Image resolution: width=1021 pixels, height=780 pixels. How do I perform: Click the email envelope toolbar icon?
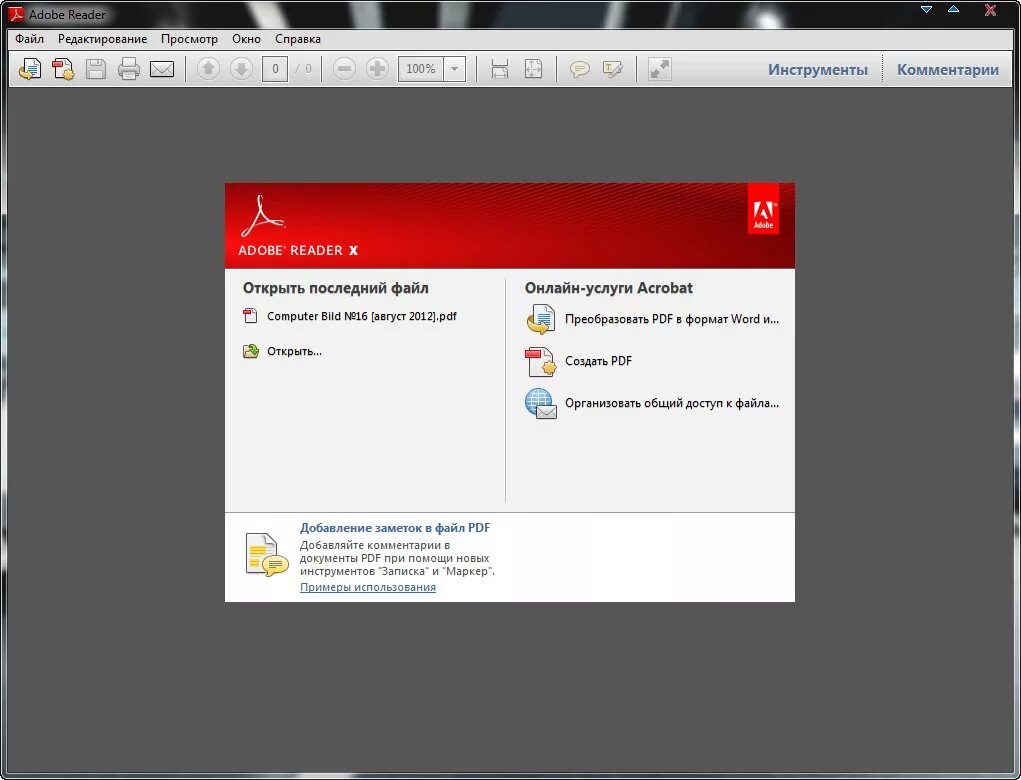click(161, 68)
